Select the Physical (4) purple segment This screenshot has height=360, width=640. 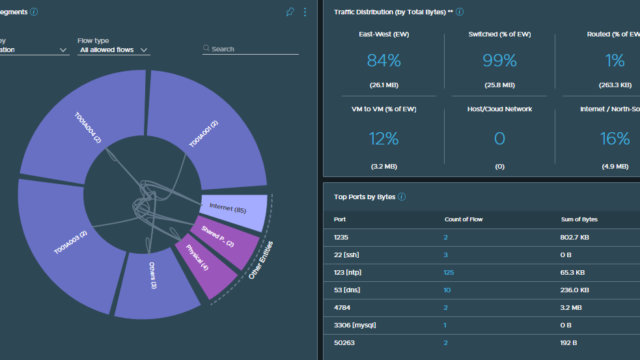click(205, 265)
